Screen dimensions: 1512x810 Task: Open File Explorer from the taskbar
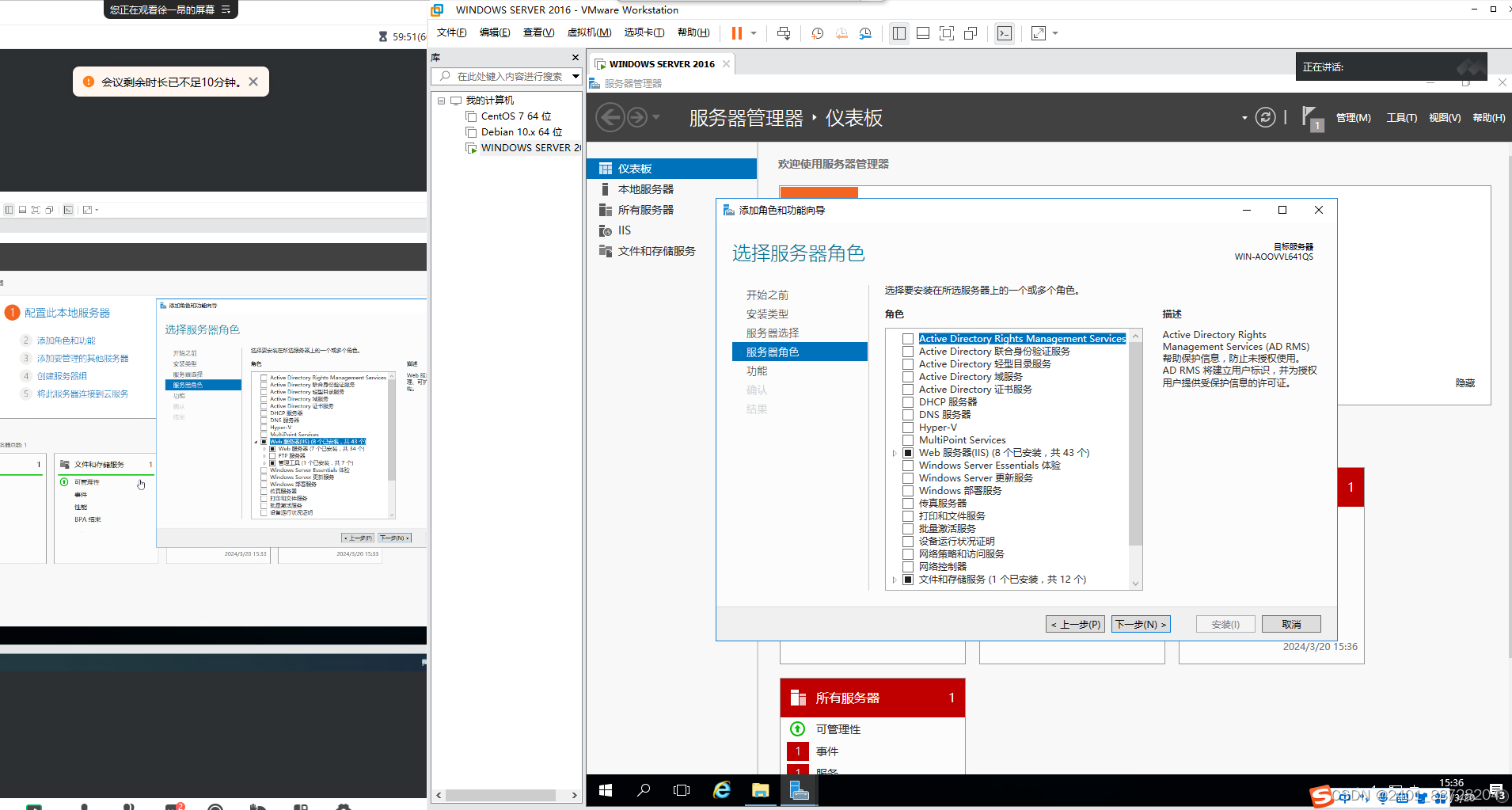[761, 790]
